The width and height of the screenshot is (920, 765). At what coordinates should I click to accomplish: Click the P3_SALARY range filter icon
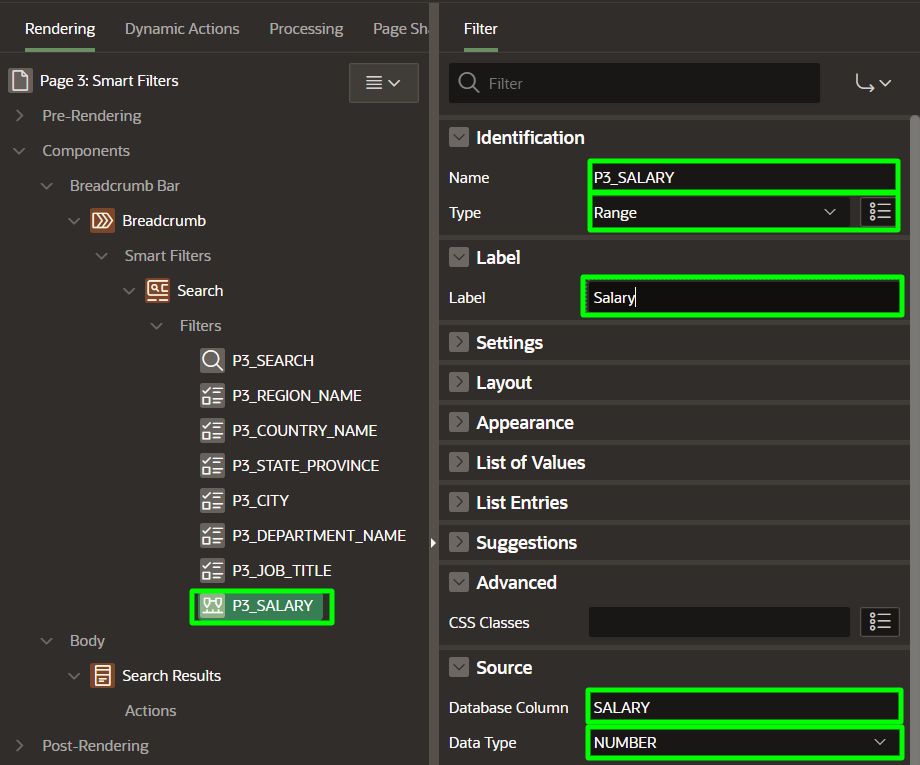pyautogui.click(x=212, y=605)
